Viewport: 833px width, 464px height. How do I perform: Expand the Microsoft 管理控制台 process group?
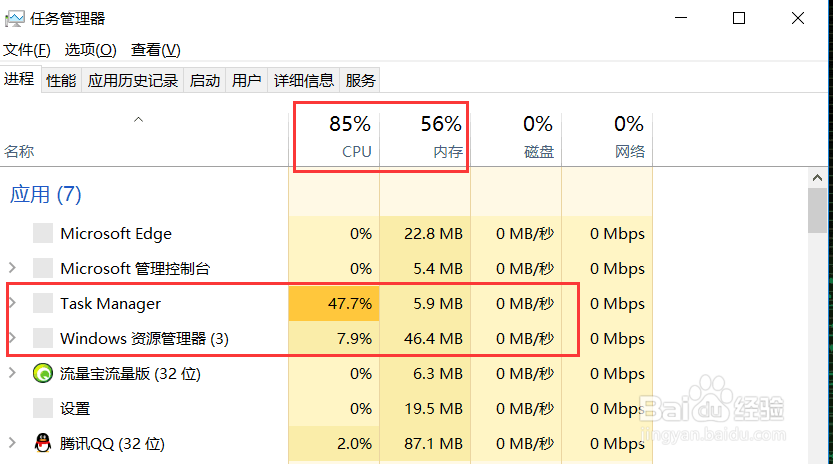click(x=12, y=268)
